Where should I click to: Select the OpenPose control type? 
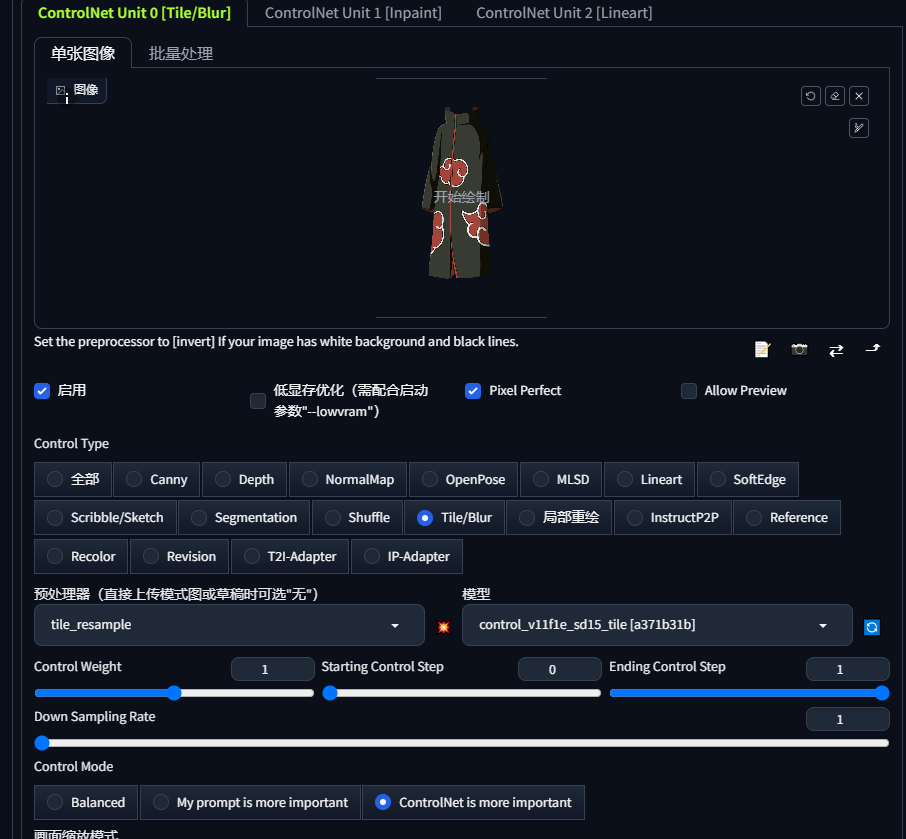463,480
